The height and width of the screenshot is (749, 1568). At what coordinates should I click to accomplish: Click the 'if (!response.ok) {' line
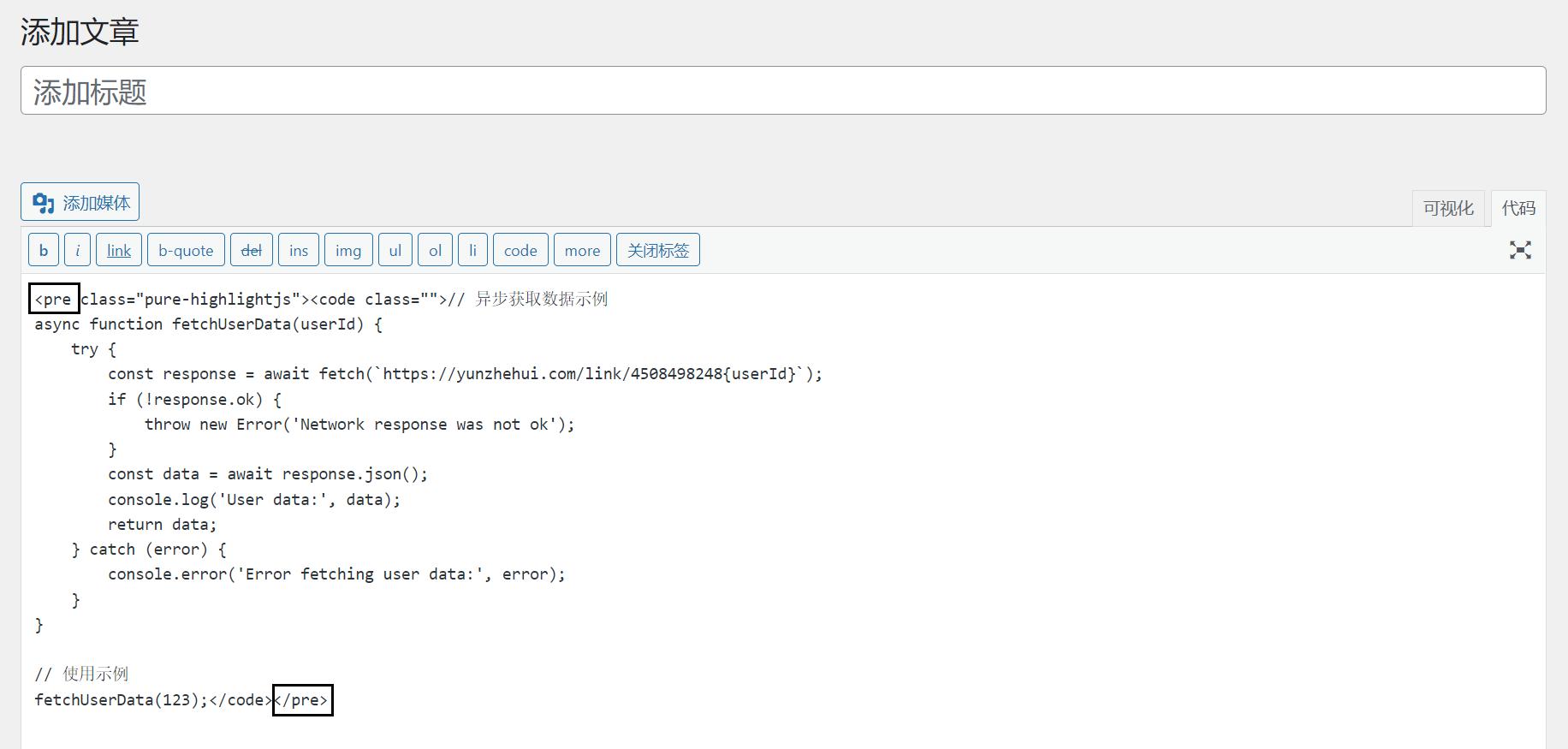(195, 400)
